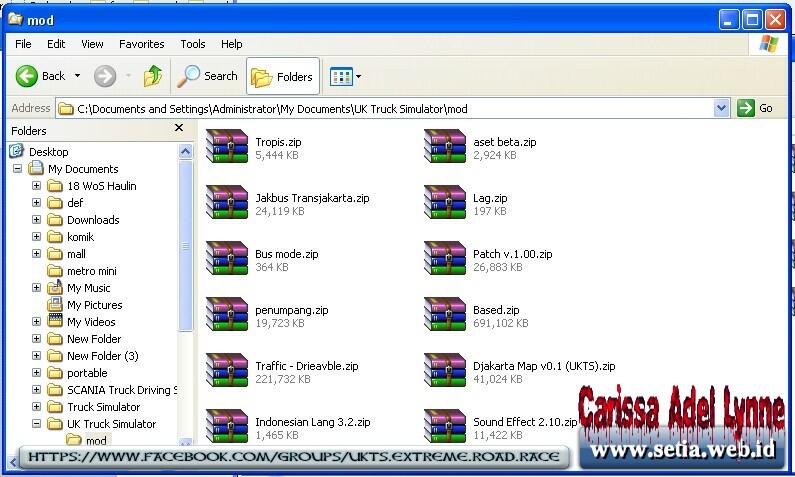The height and width of the screenshot is (477, 795).
Task: Open the File menu
Action: pyautogui.click(x=23, y=44)
